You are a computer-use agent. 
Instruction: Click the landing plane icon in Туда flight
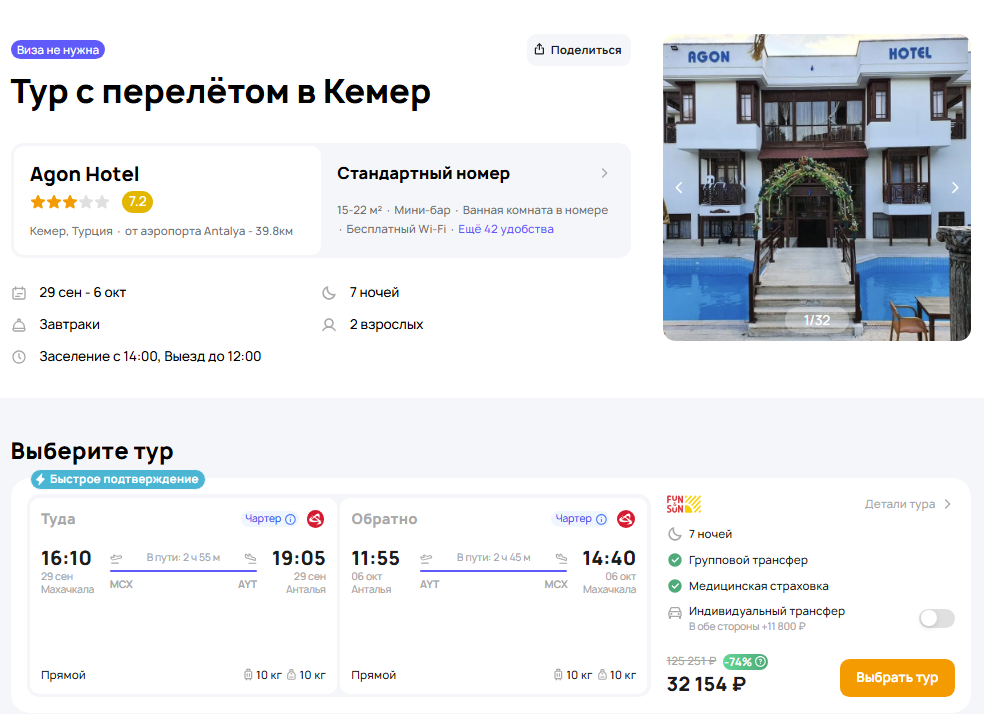point(250,557)
